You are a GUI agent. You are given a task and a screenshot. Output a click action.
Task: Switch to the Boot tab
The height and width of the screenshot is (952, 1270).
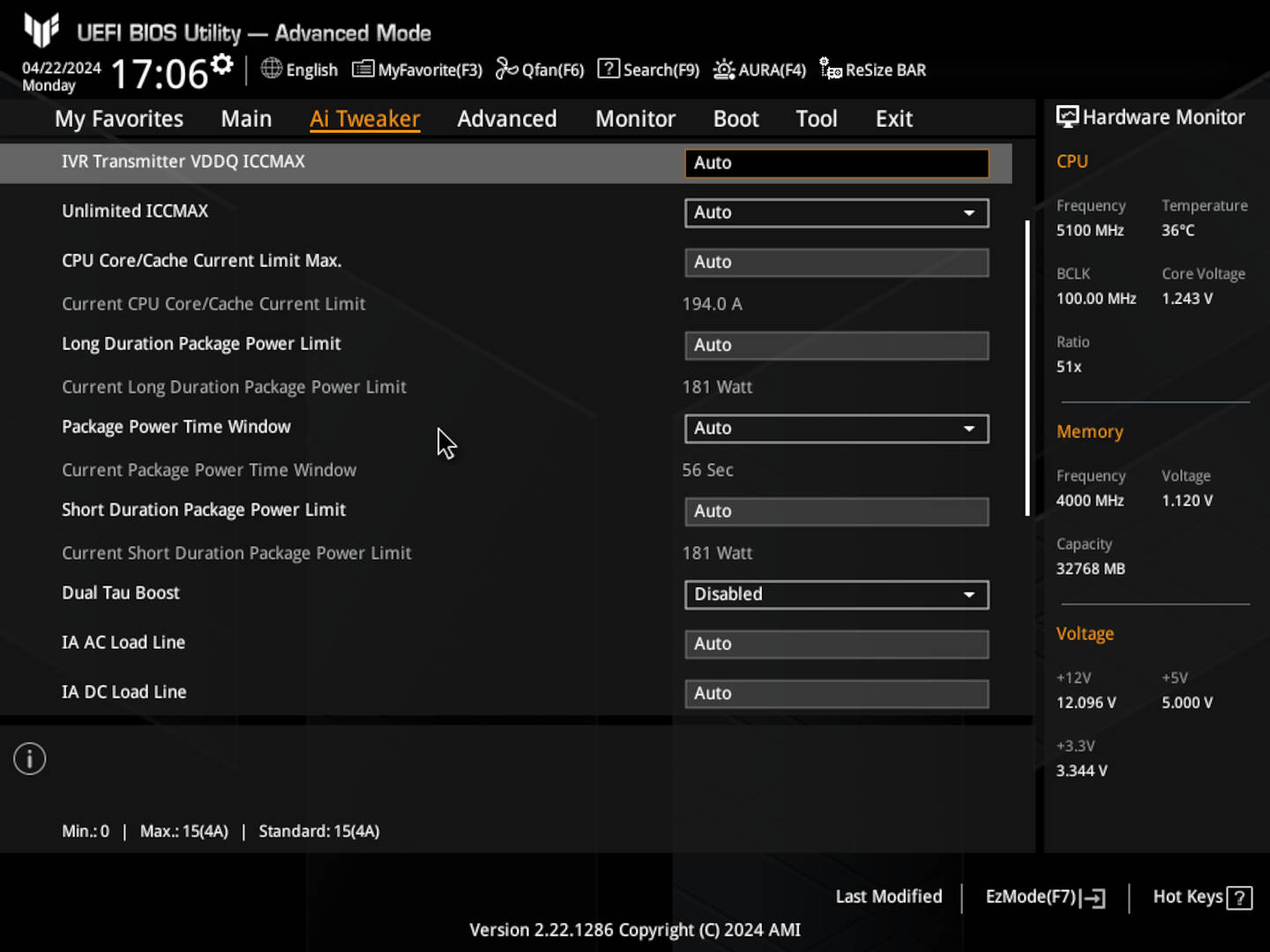click(x=736, y=119)
